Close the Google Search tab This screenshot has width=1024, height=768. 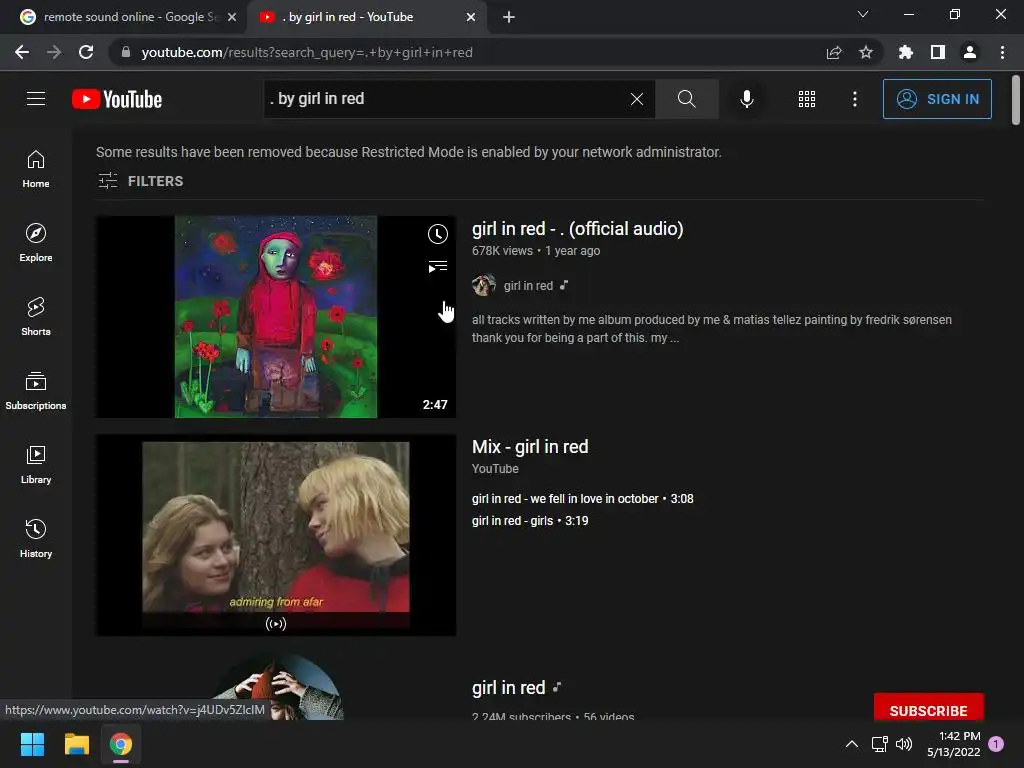pos(232,17)
